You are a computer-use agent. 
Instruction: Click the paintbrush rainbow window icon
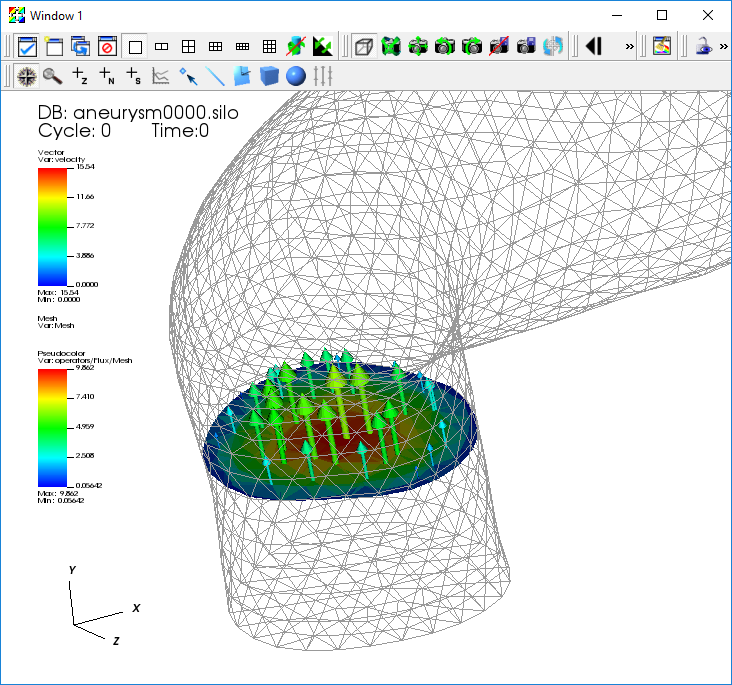tap(662, 47)
